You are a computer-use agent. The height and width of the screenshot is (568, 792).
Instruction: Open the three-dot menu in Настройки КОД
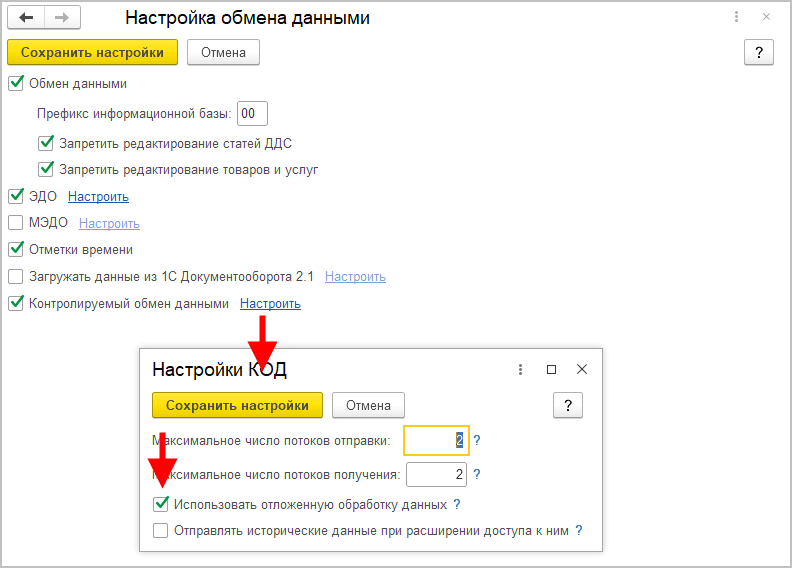[x=520, y=370]
